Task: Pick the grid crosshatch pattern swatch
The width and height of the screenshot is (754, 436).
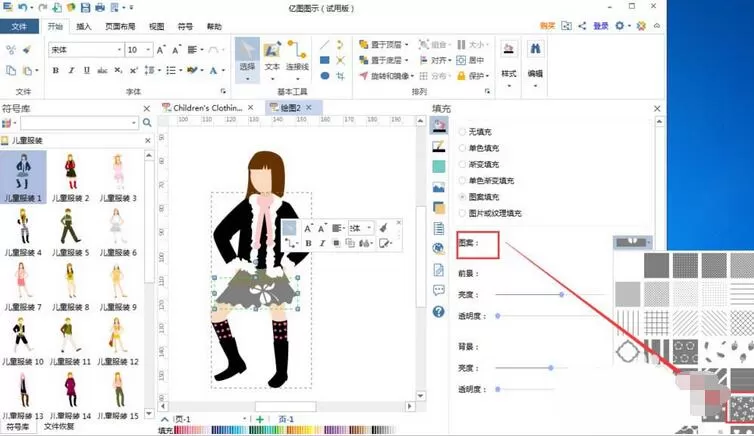Action: coord(656,322)
